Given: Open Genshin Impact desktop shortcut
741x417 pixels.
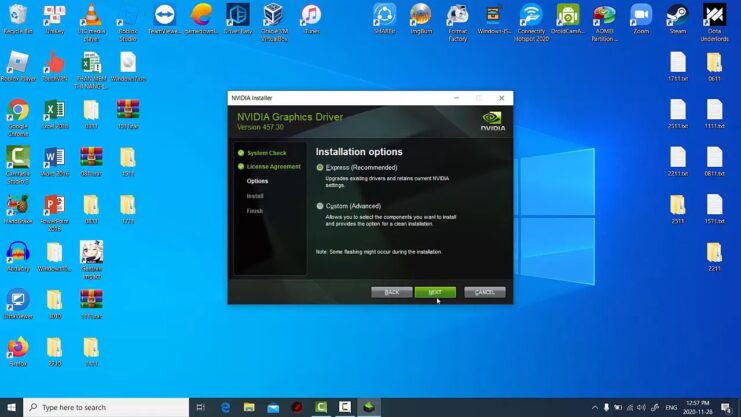Looking at the screenshot, I should click(91, 260).
